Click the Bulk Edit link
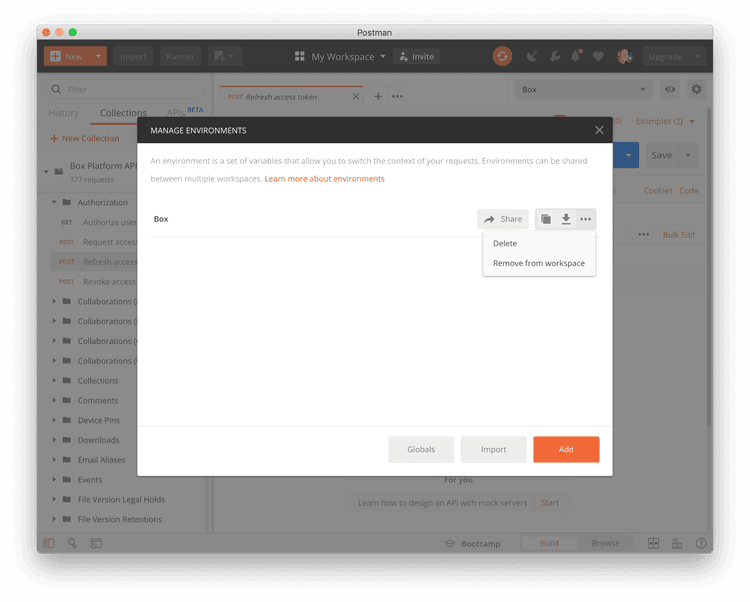Viewport: 750px width, 602px height. pyautogui.click(x=679, y=235)
